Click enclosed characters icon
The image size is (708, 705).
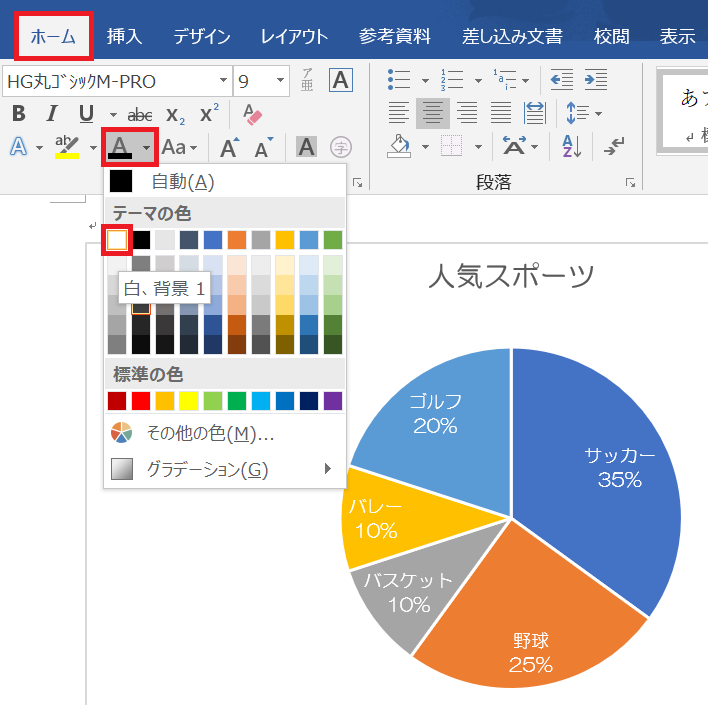[341, 147]
